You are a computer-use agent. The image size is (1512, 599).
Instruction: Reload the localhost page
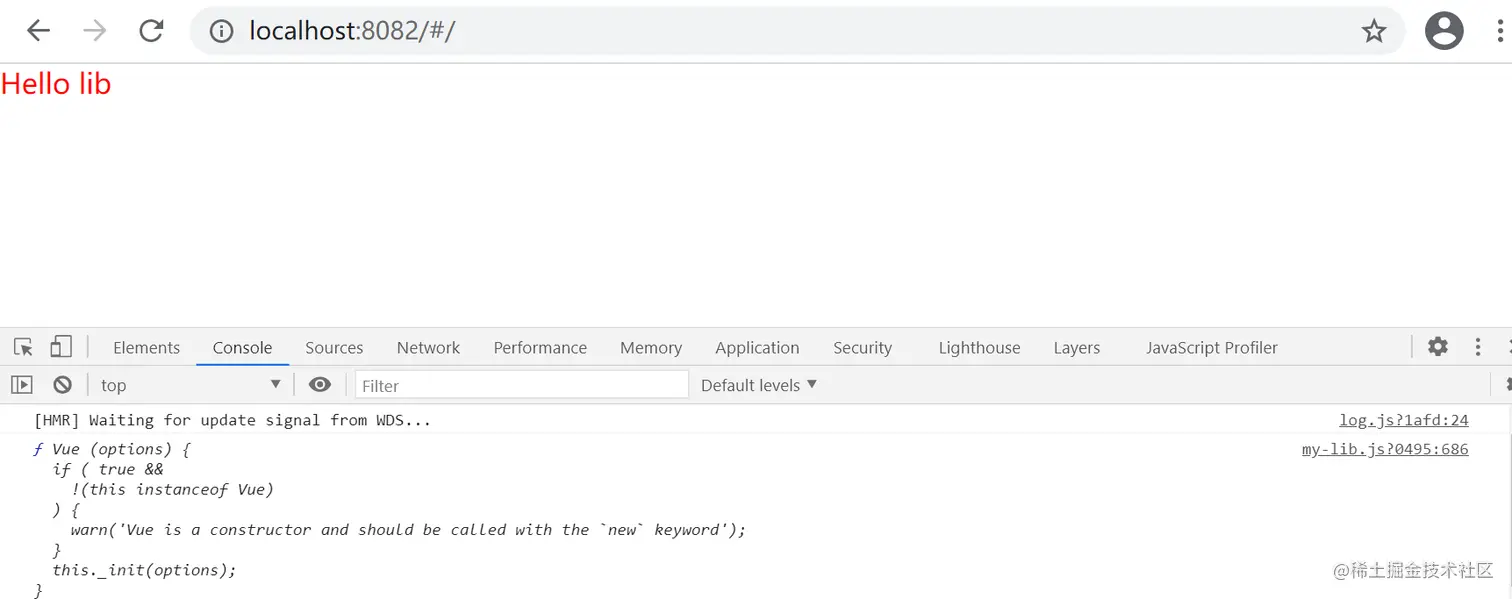click(151, 31)
